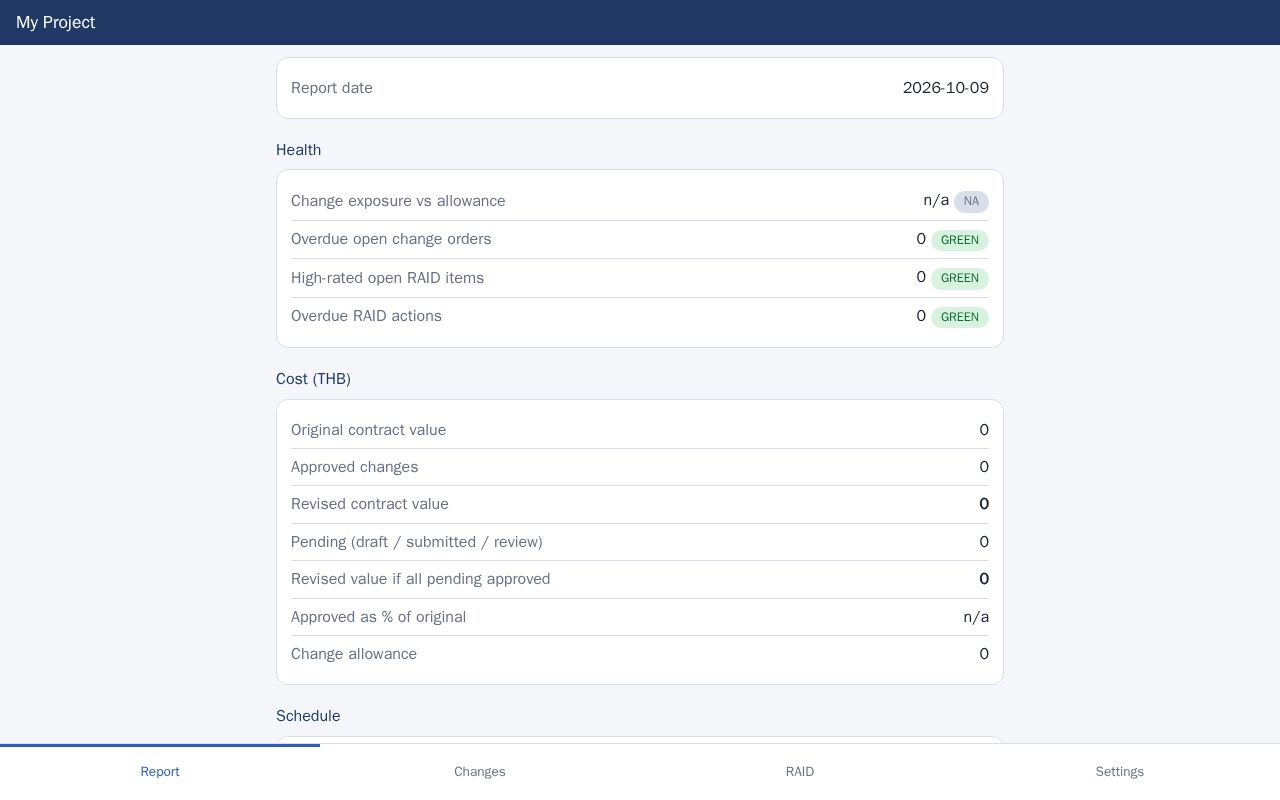Click the Overdue RAID actions label
The image size is (1280, 800).
tap(367, 316)
